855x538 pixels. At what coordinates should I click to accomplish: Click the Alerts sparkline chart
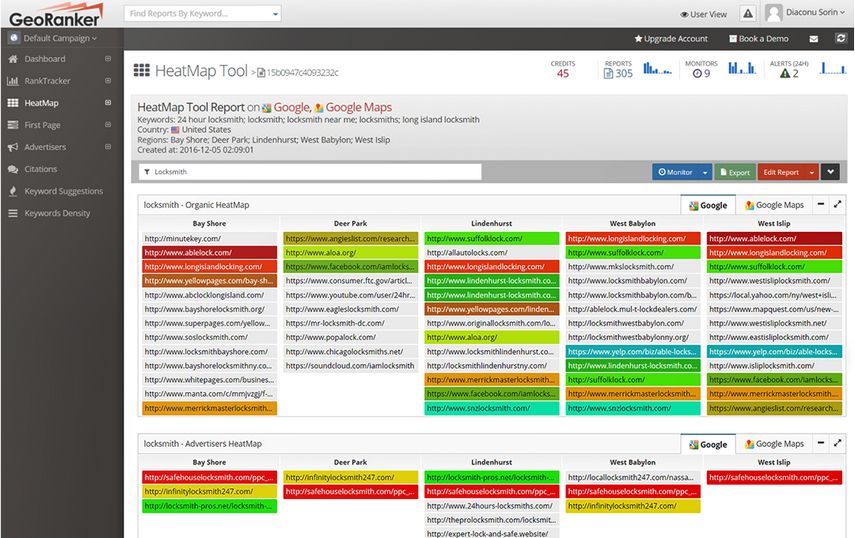pos(833,68)
